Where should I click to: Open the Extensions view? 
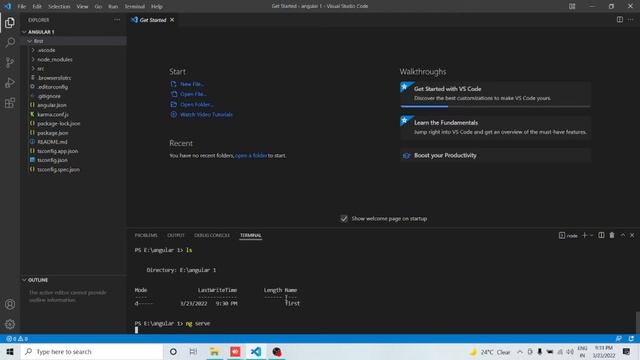pyautogui.click(x=10, y=102)
